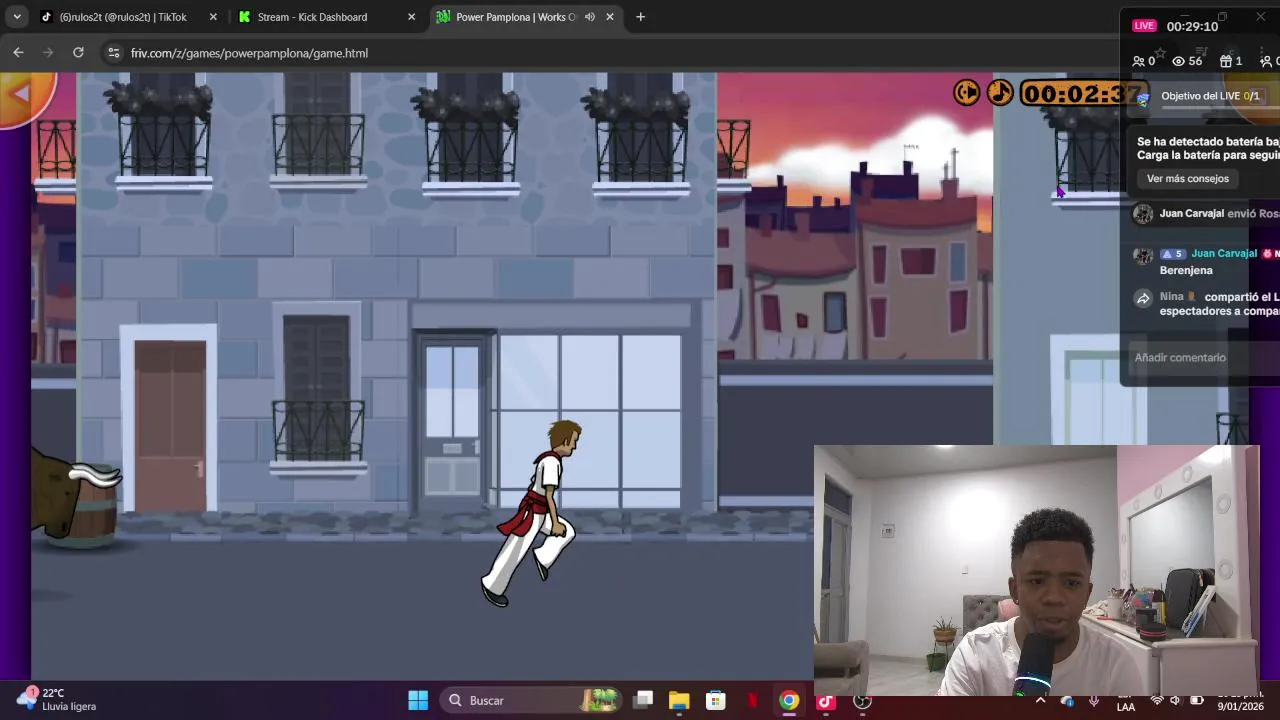Expand the hidden system tray icons chevron
The image size is (1280, 720).
1040,701
